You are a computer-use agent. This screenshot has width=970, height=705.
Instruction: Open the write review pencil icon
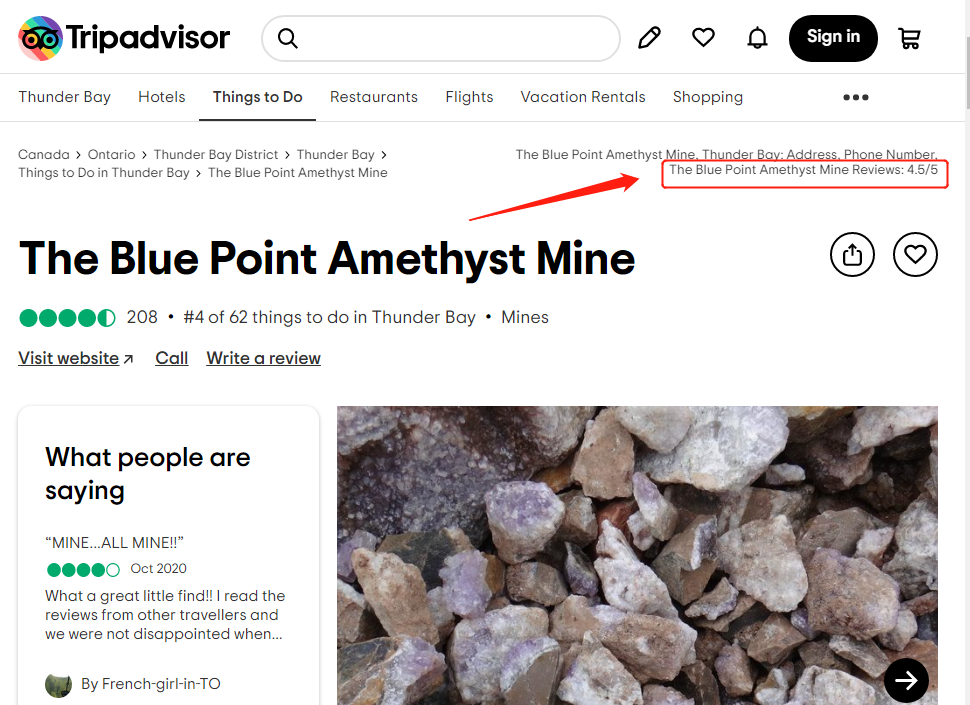coord(649,38)
